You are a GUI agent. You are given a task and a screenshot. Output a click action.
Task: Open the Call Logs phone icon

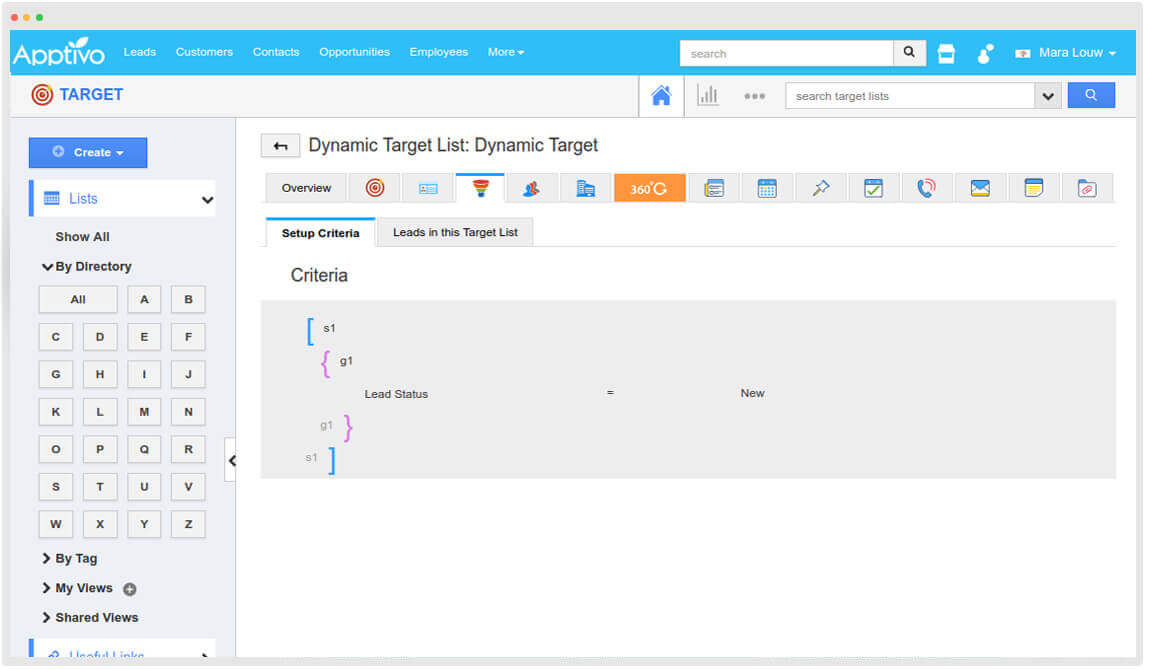(x=926, y=188)
